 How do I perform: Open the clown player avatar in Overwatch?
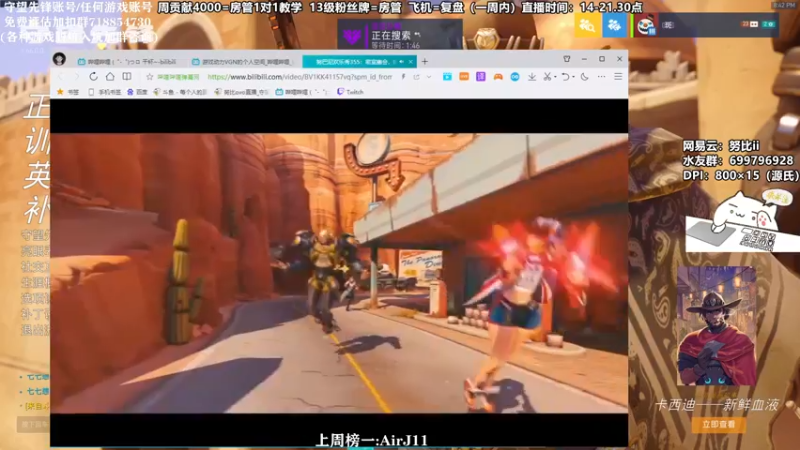pos(645,25)
